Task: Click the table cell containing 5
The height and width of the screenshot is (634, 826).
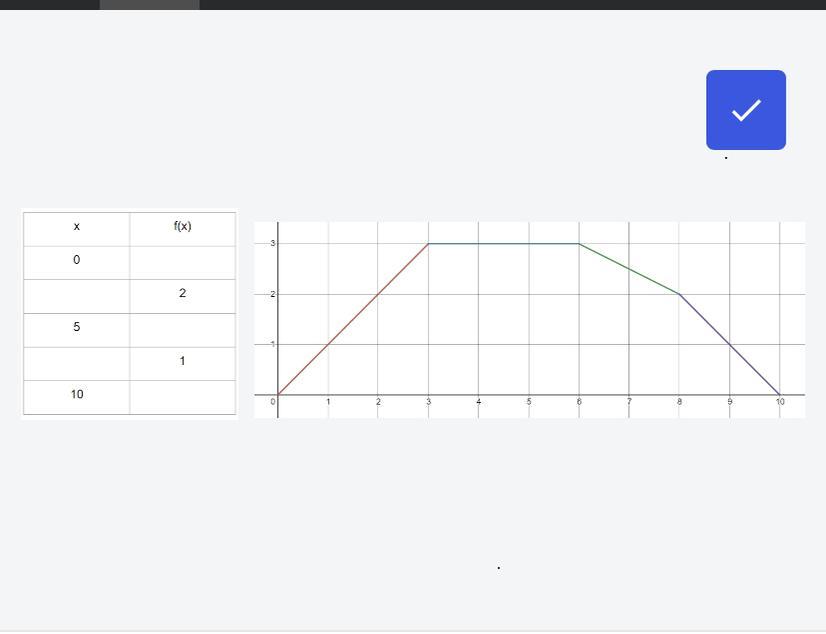Action: pos(77,328)
